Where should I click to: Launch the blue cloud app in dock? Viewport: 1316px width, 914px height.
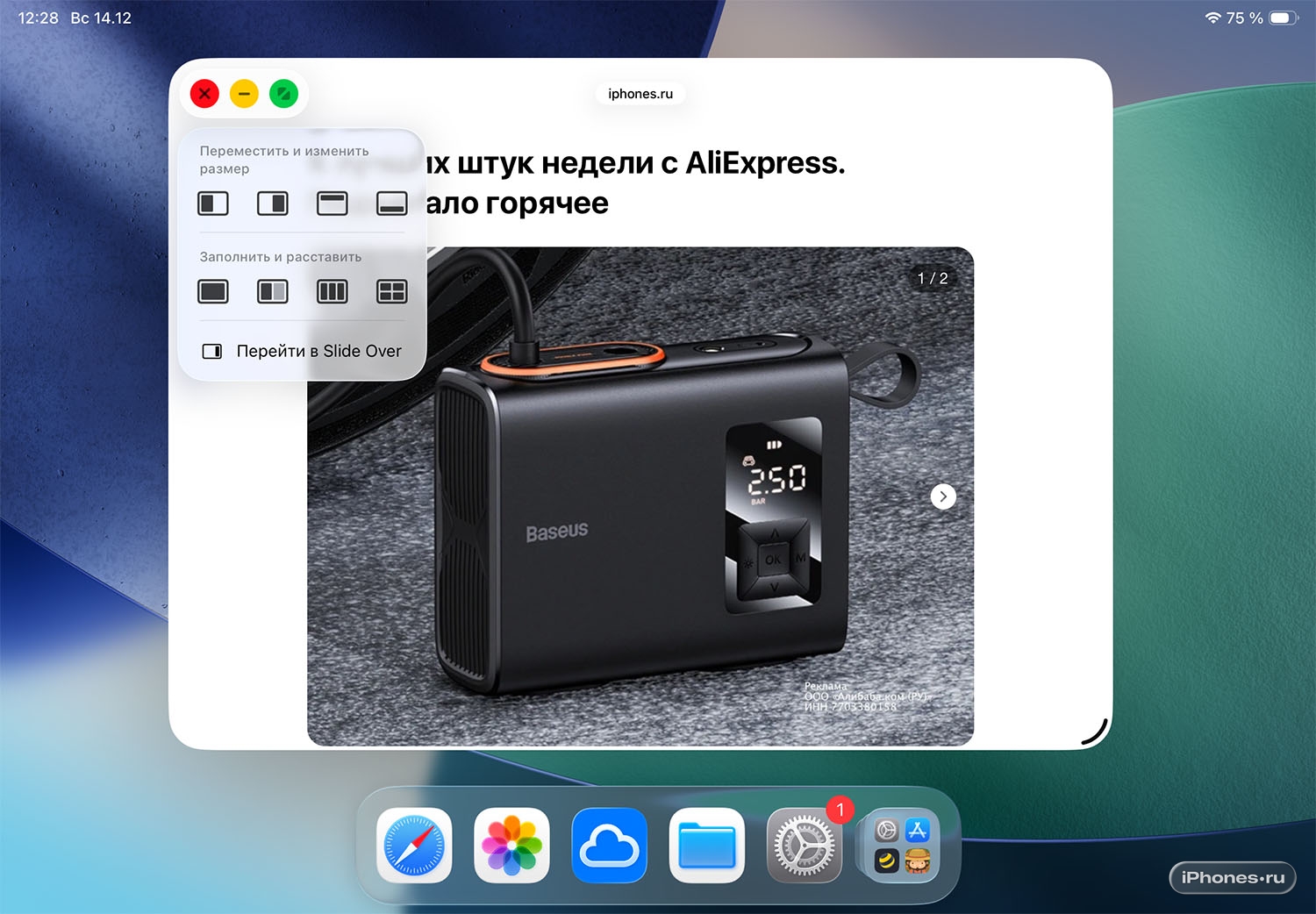click(610, 846)
